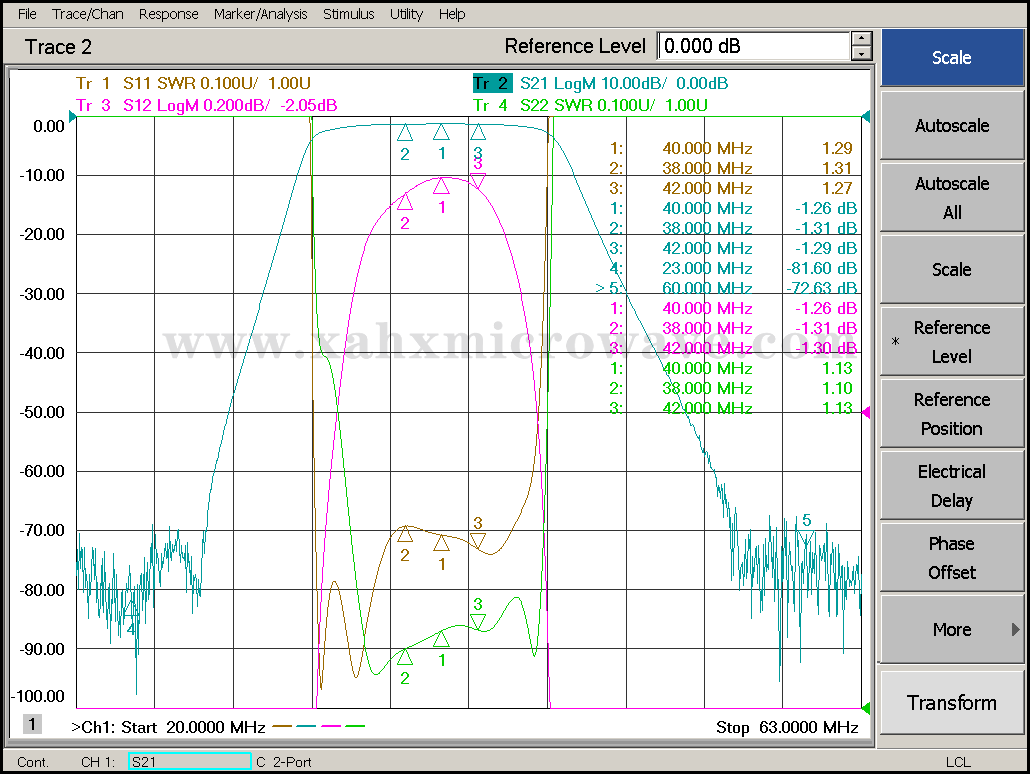Click the magenta reference position arrow at right edge
This screenshot has width=1030, height=774.
point(866,413)
